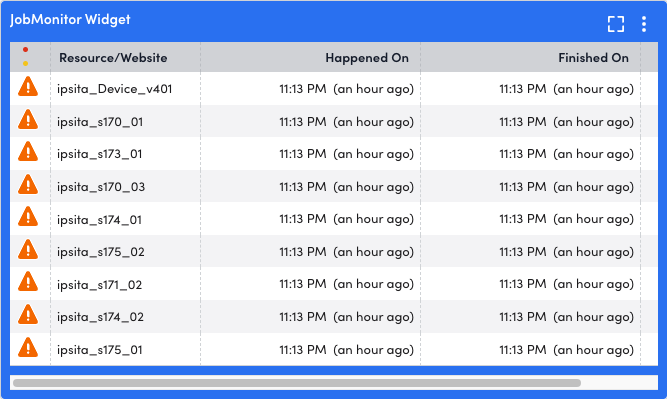667x399 pixels.
Task: Click the severity dots column header
Action: [26, 57]
